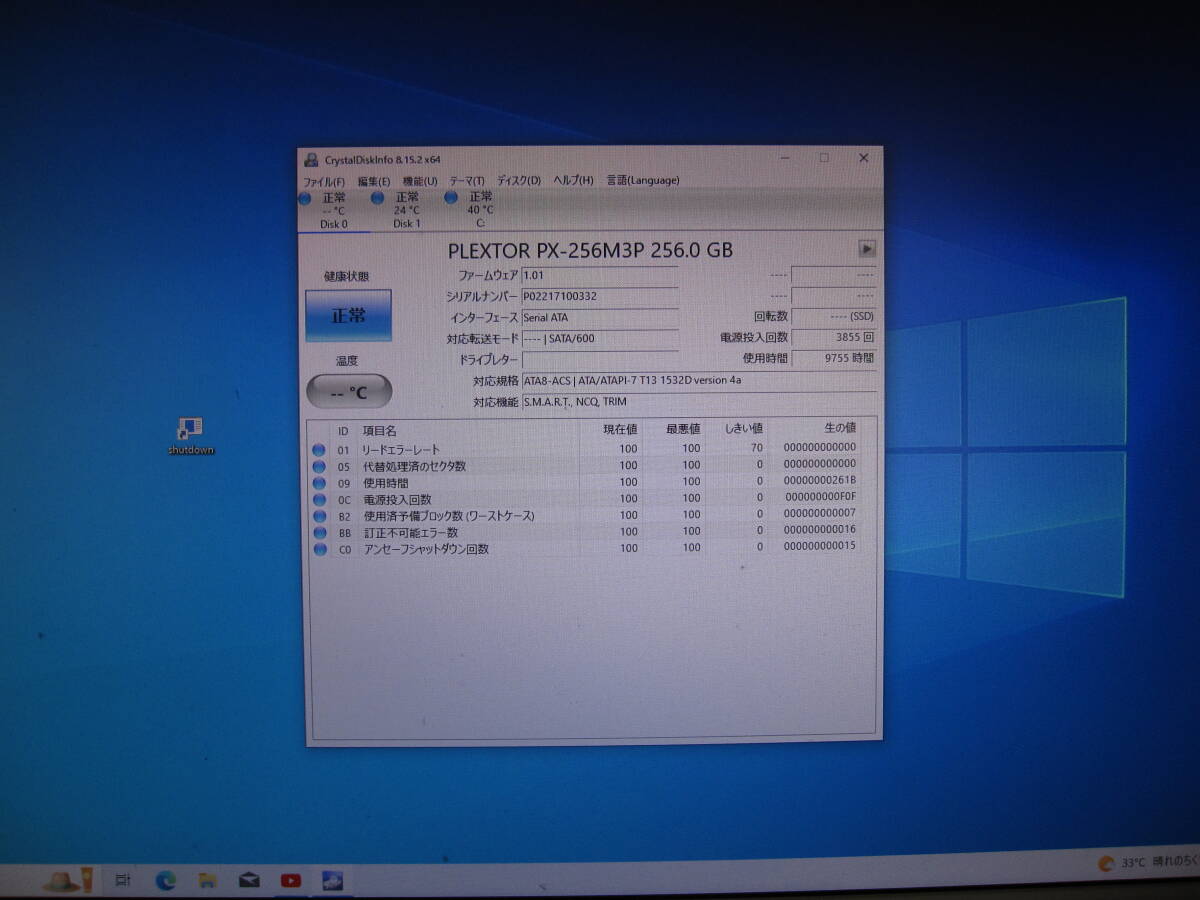Click status dot for アンセーフシャットダウン回数 row
The width and height of the screenshot is (1200, 900).
[x=320, y=549]
